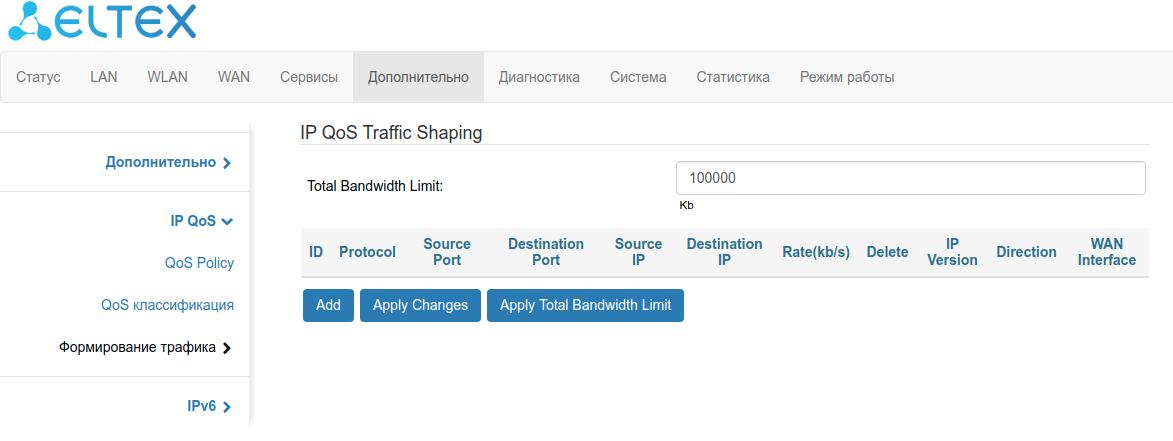Open the Режим работы tab
Image resolution: width=1173 pixels, height=441 pixels.
click(847, 77)
